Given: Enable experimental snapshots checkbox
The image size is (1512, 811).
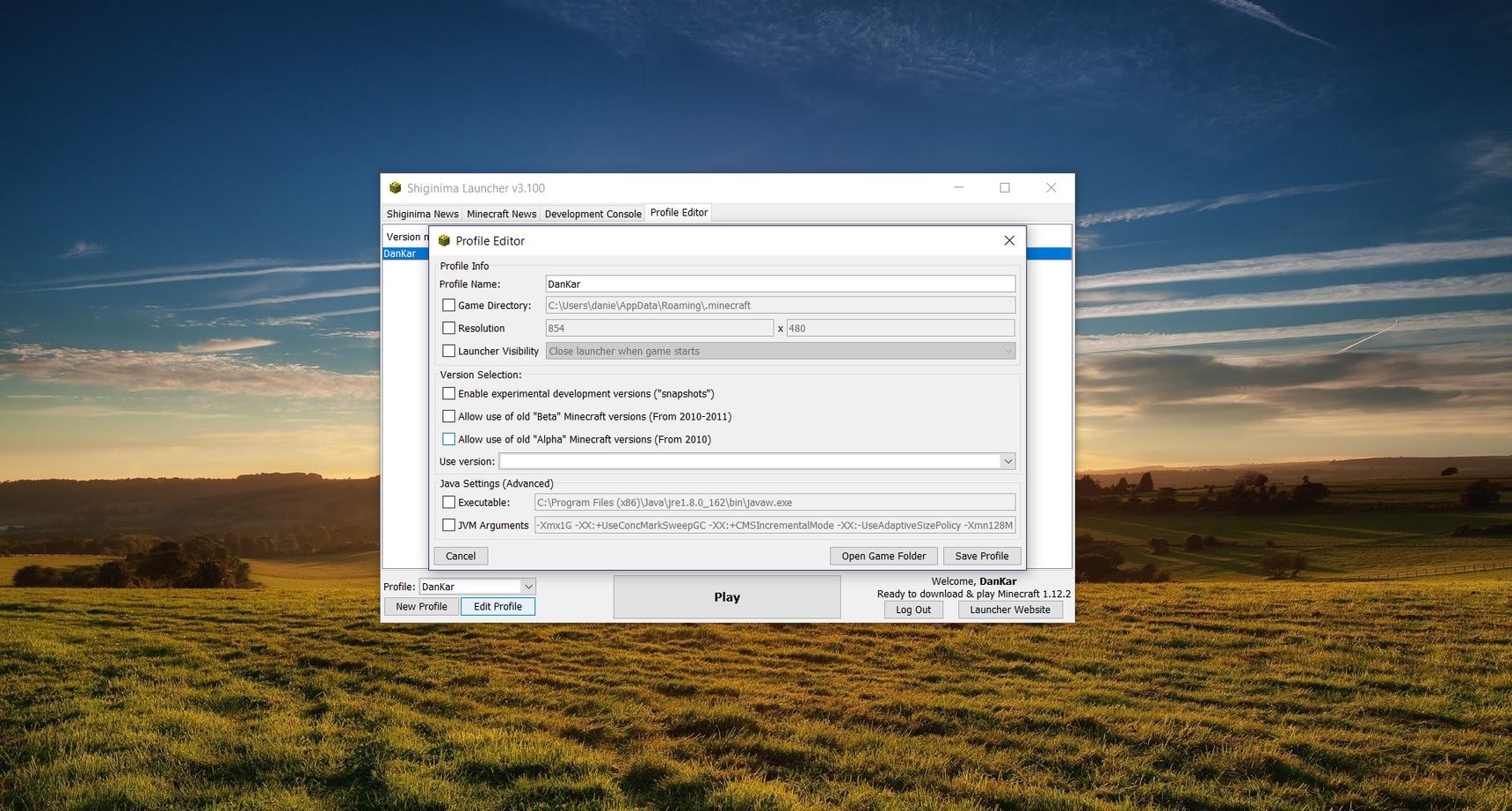Looking at the screenshot, I should (448, 393).
